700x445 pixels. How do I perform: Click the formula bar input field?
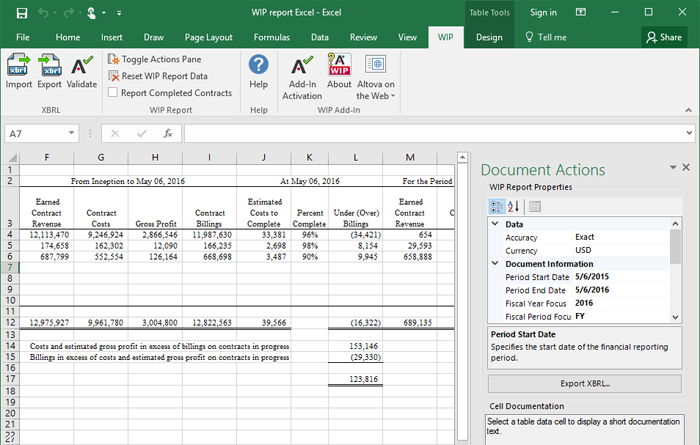(430, 133)
